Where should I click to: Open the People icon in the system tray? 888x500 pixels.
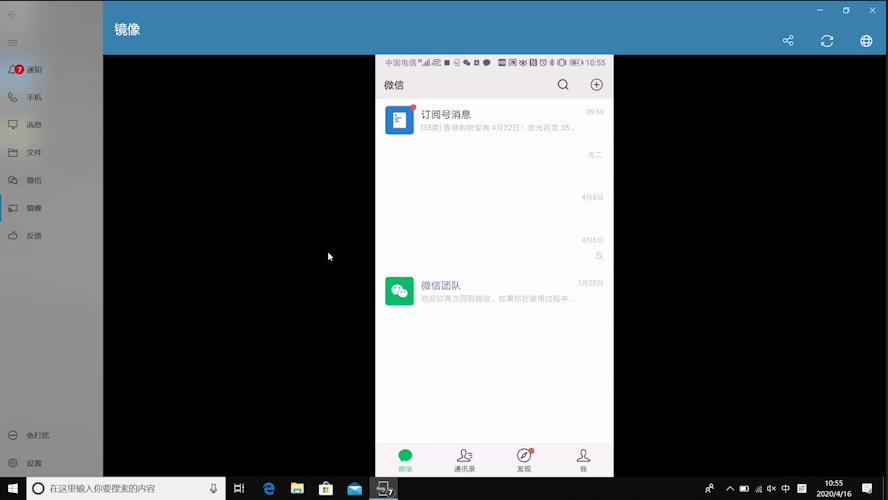point(709,488)
